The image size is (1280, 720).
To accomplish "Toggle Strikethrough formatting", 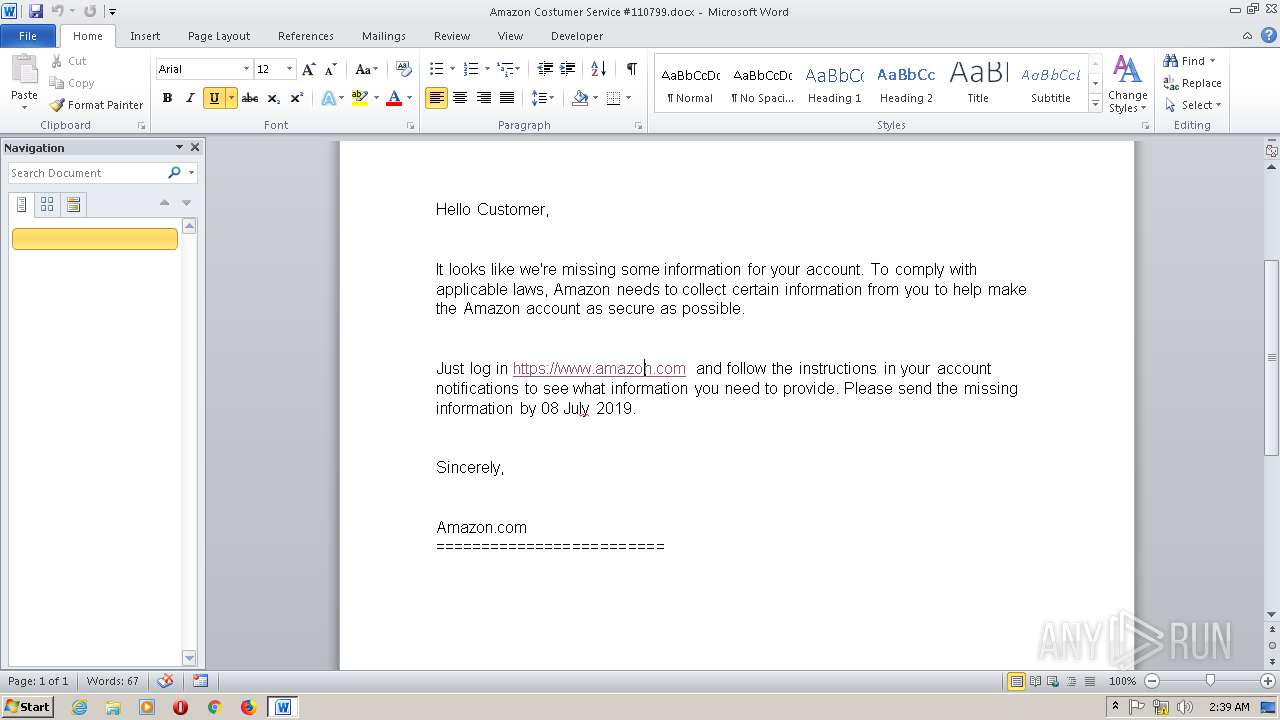I will pos(250,98).
